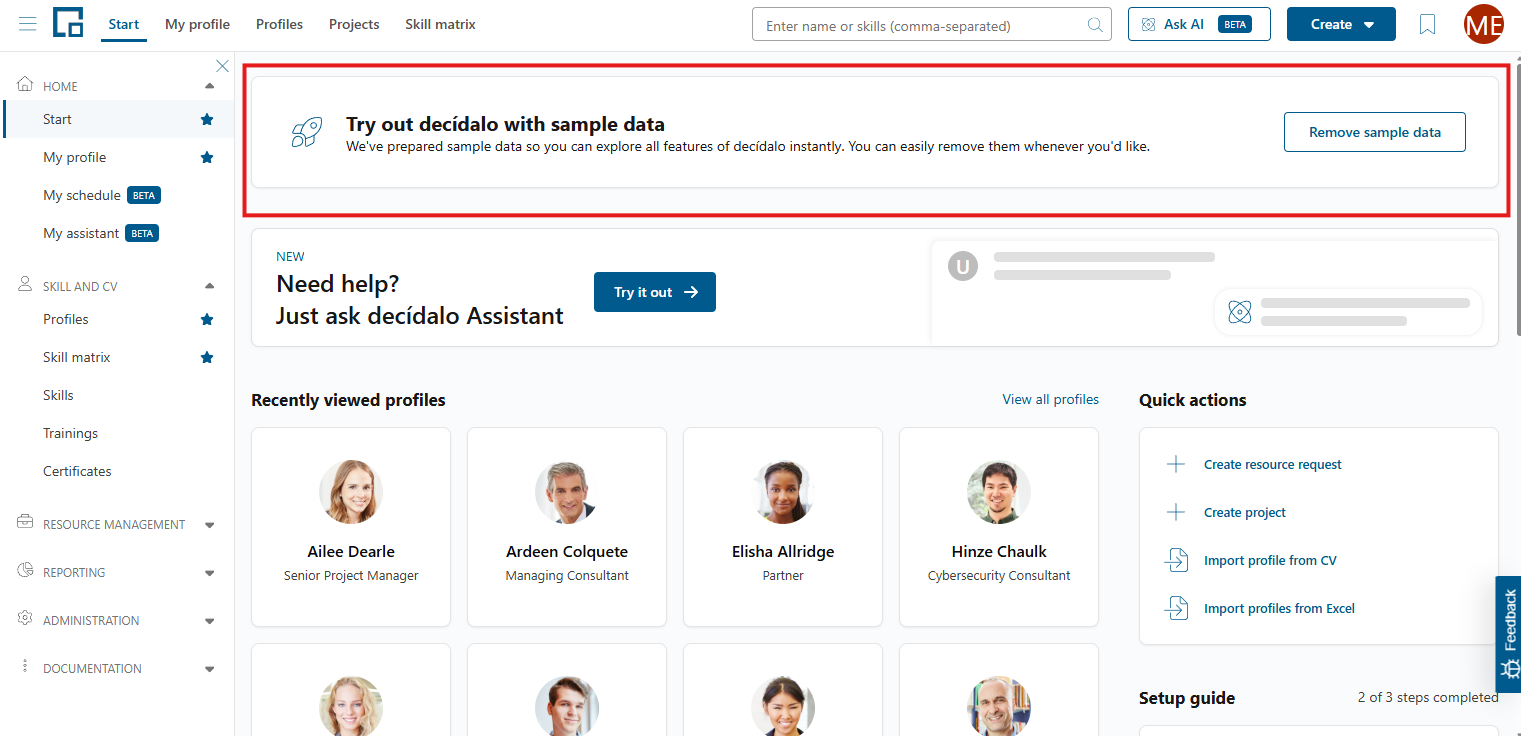The width and height of the screenshot is (1521, 736).
Task: Toggle favorite star next to My profile
Action: pyautogui.click(x=207, y=157)
